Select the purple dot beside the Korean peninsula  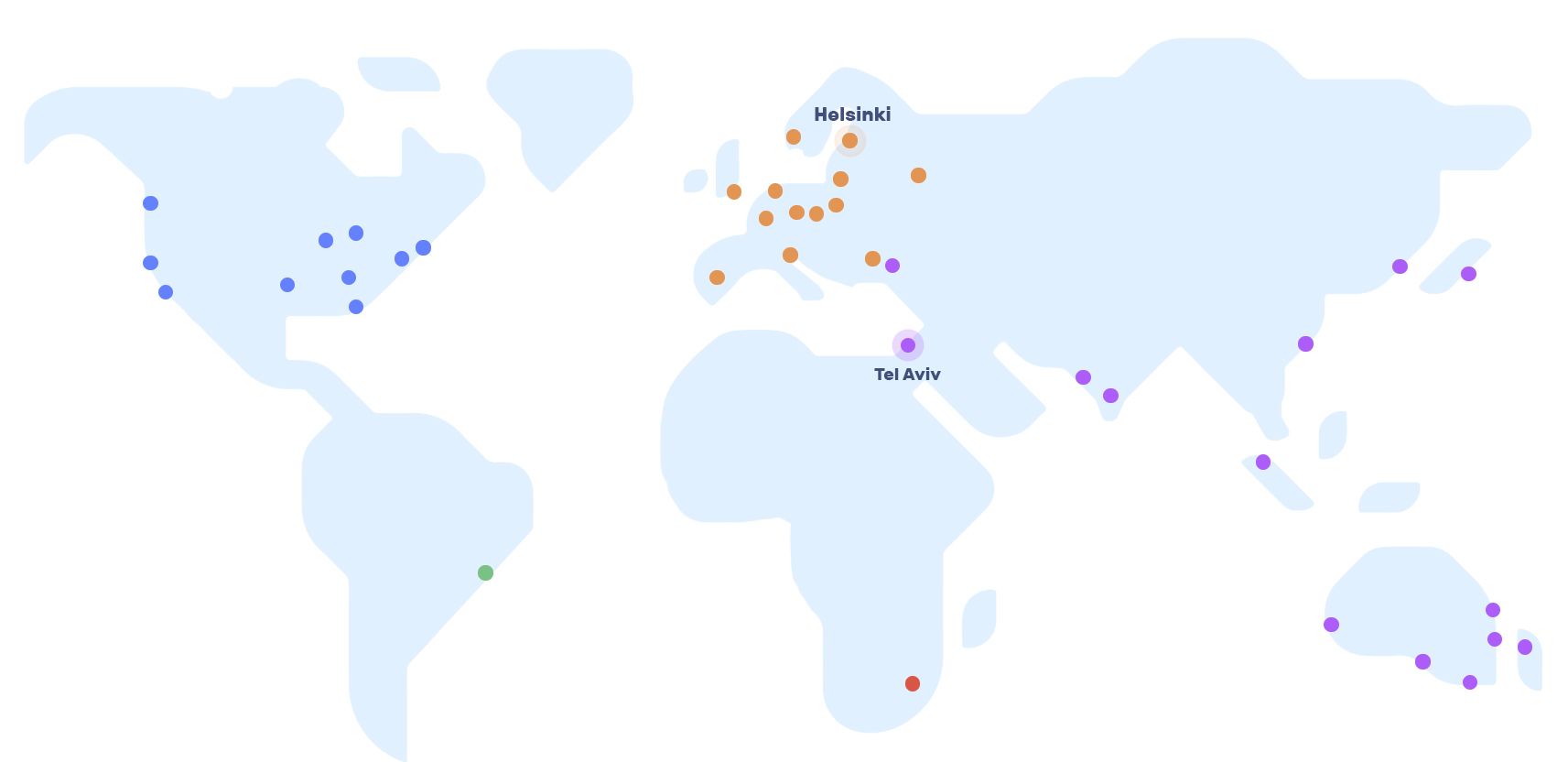coord(1400,267)
